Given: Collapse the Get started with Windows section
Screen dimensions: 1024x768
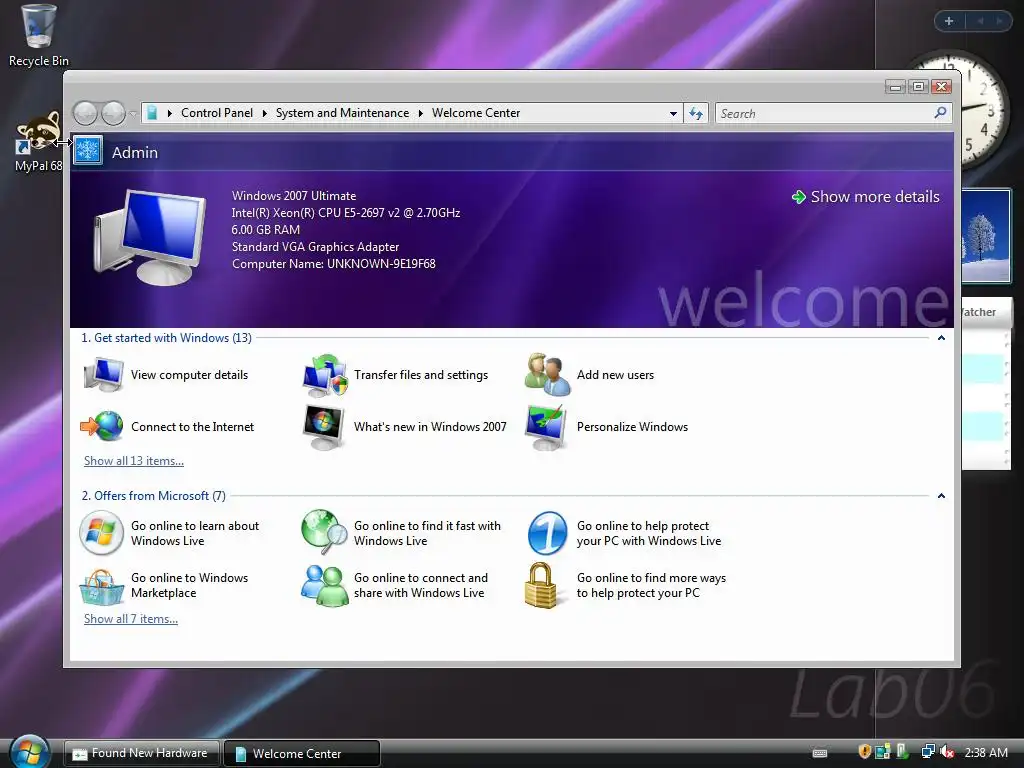Looking at the screenshot, I should tap(941, 338).
